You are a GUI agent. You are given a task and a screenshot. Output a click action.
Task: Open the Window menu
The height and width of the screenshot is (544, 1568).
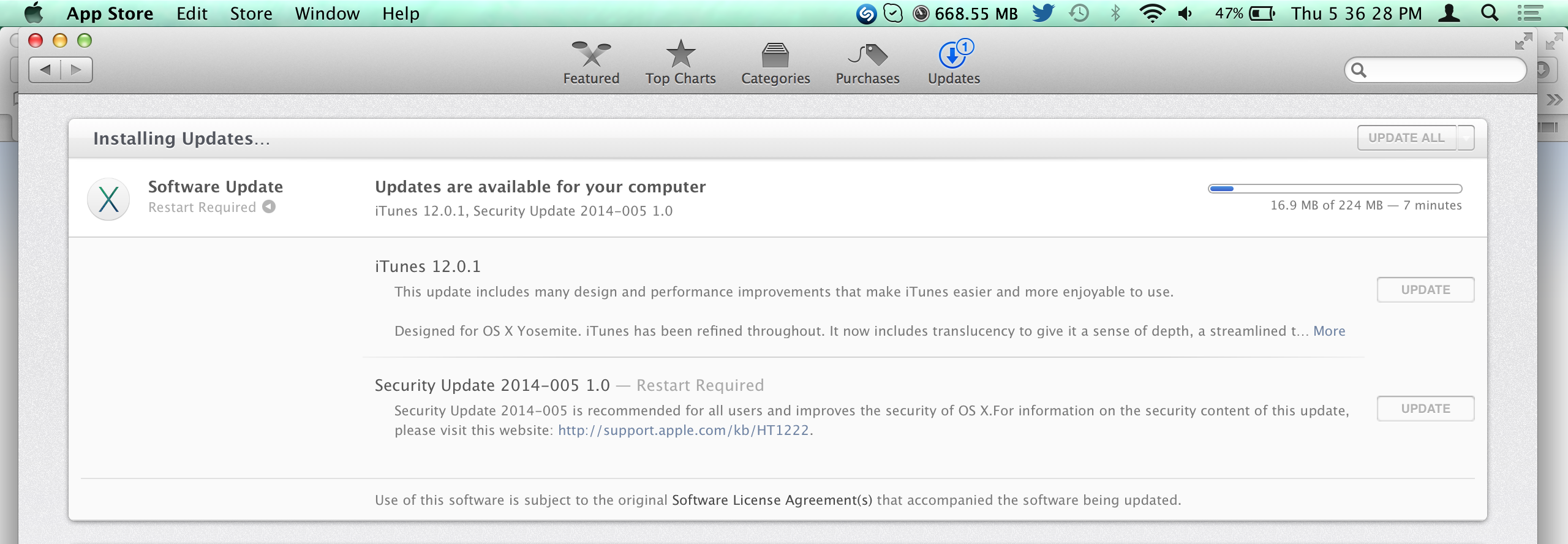[327, 13]
